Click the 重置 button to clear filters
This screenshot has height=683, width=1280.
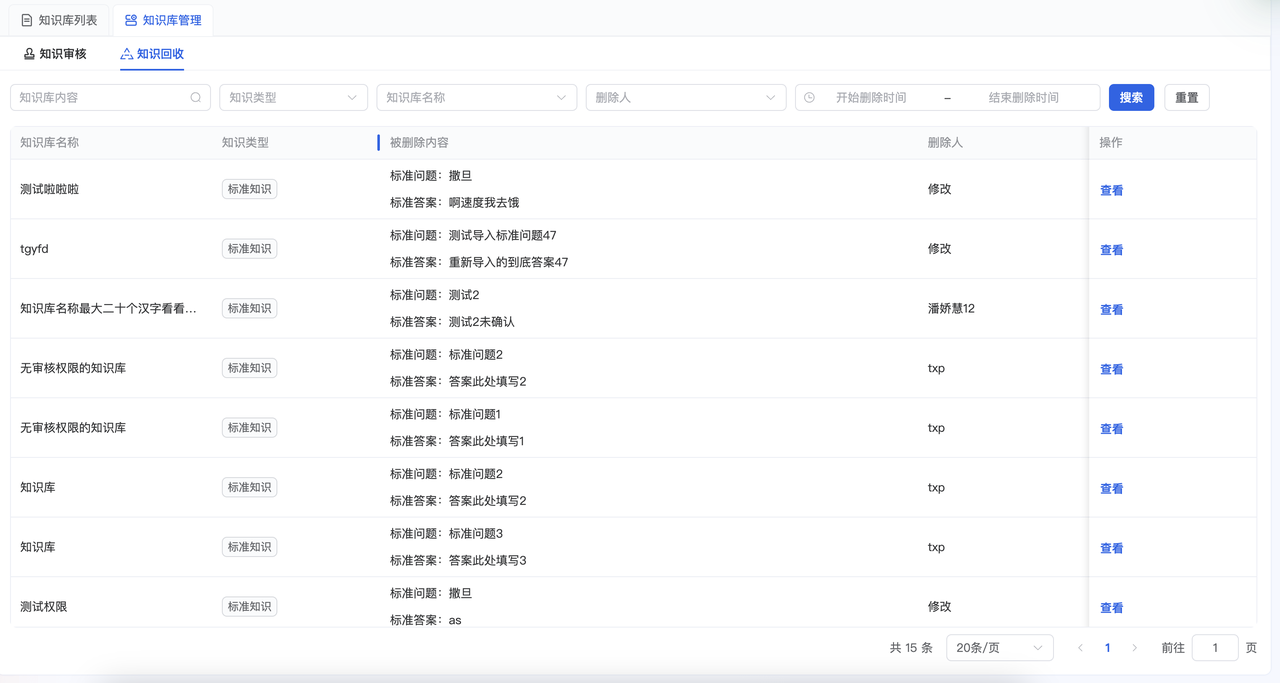pos(1186,98)
